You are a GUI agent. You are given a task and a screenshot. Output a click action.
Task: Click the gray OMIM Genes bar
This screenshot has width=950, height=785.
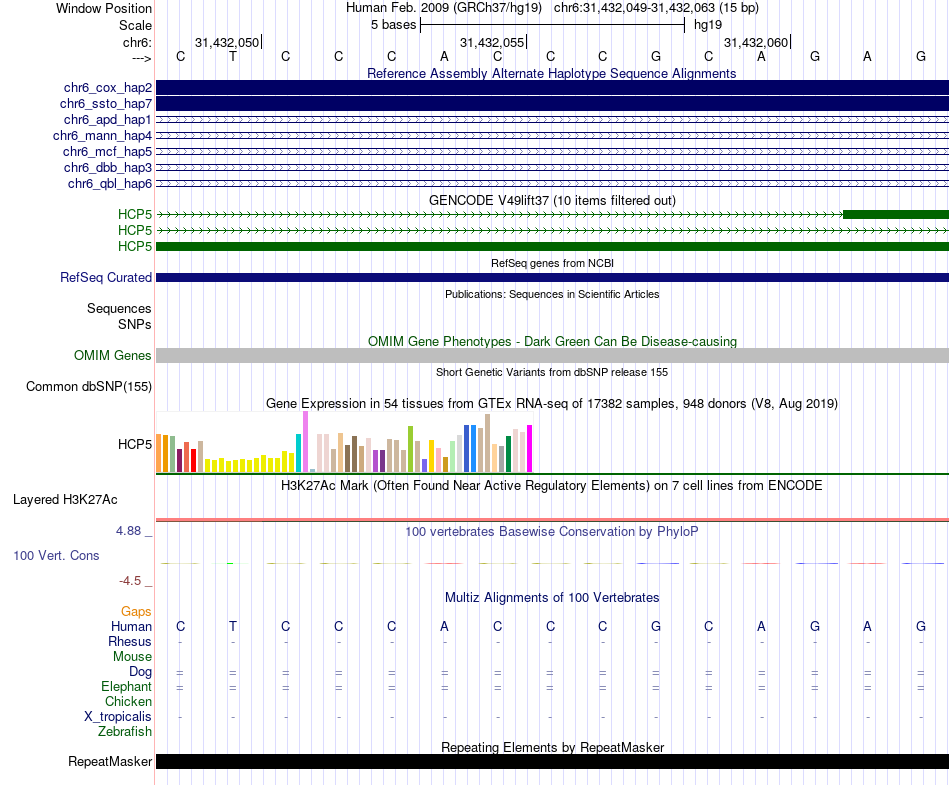coord(552,356)
